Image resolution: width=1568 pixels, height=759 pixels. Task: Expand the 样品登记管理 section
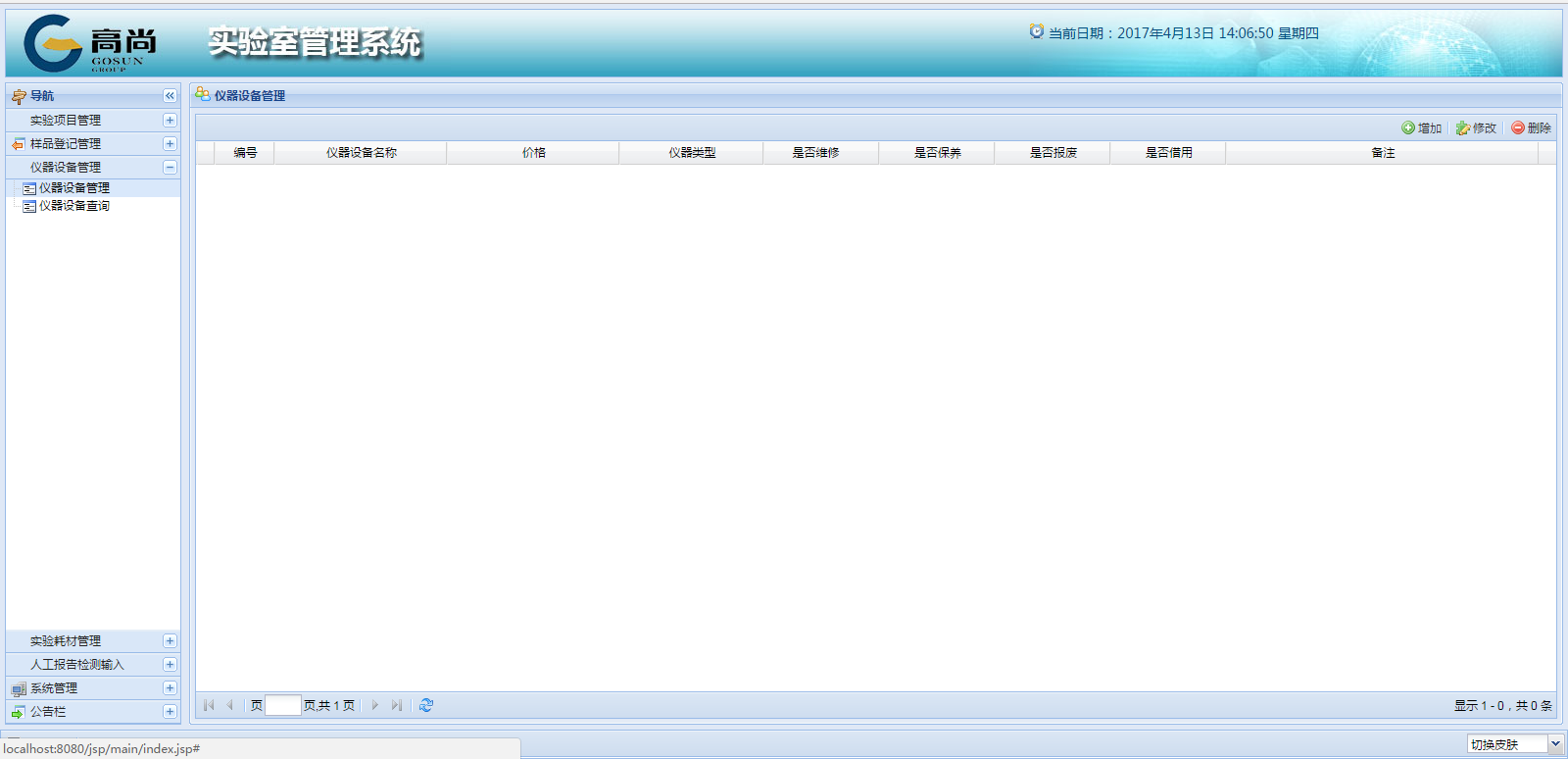(170, 143)
